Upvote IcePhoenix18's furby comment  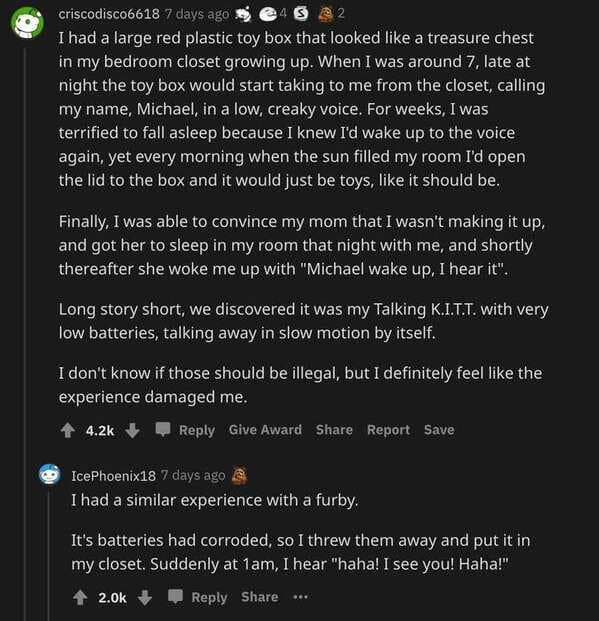pos(80,598)
